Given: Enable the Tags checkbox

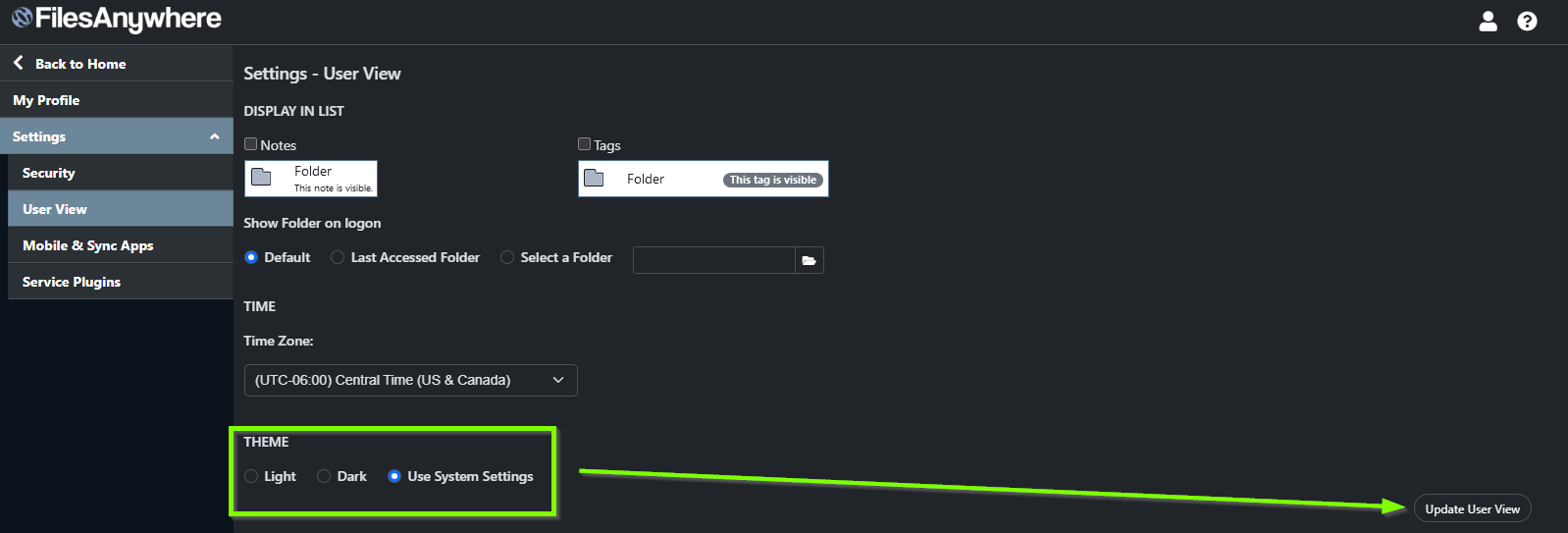Looking at the screenshot, I should pos(584,144).
